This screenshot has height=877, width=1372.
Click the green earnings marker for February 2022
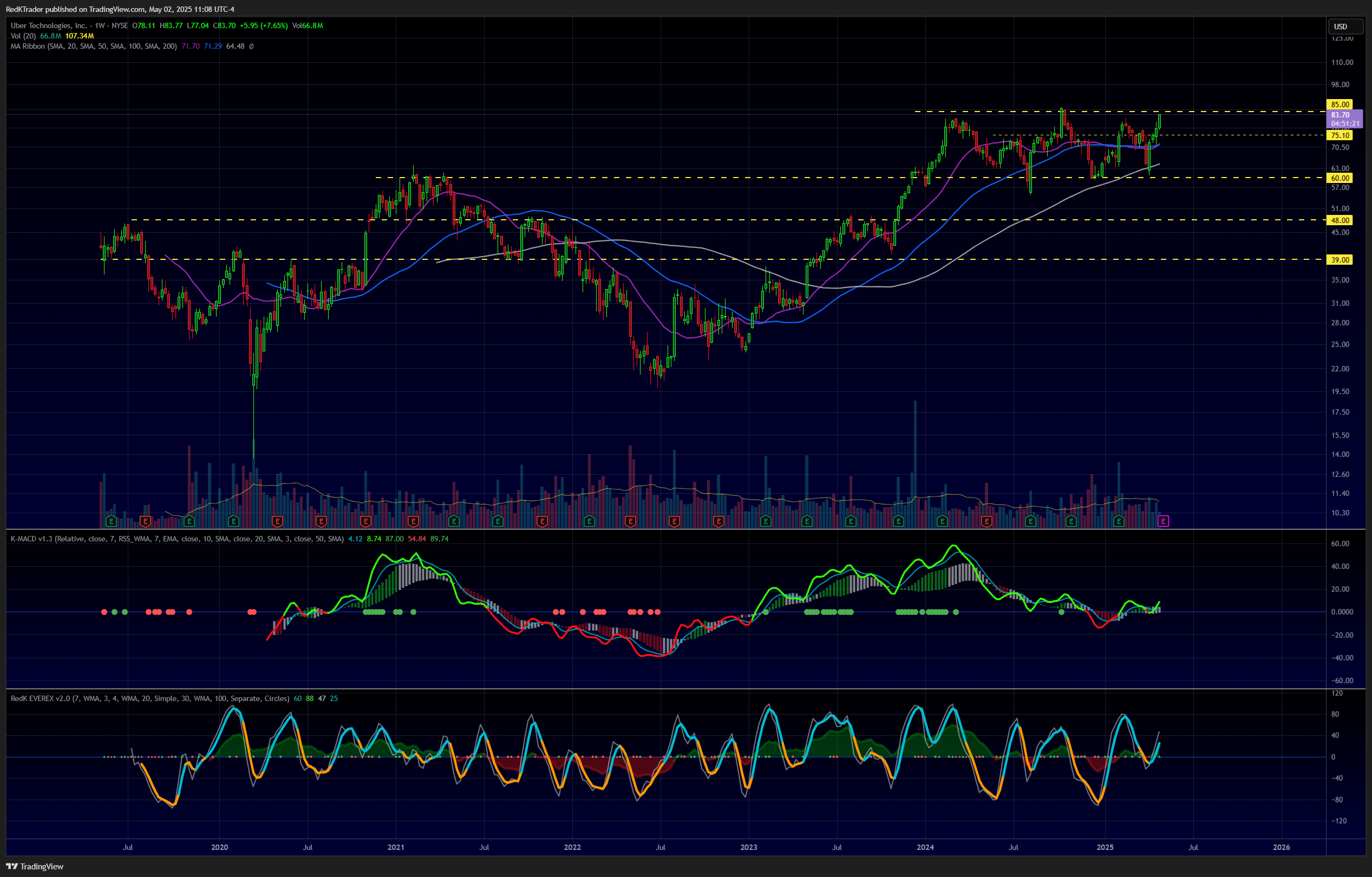pos(590,521)
